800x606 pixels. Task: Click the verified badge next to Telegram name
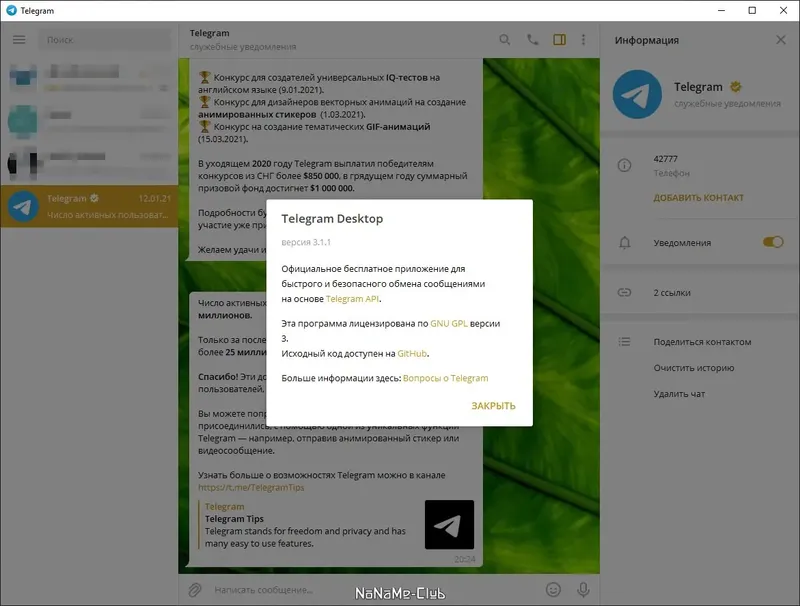point(735,87)
